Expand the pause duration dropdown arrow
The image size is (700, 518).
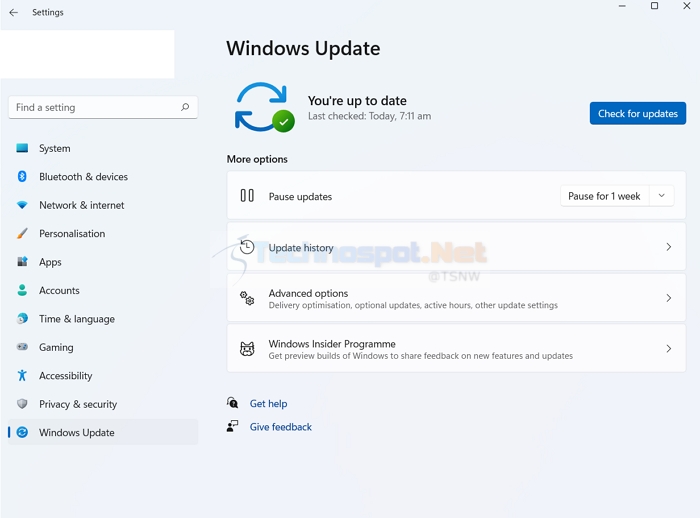pyautogui.click(x=662, y=196)
